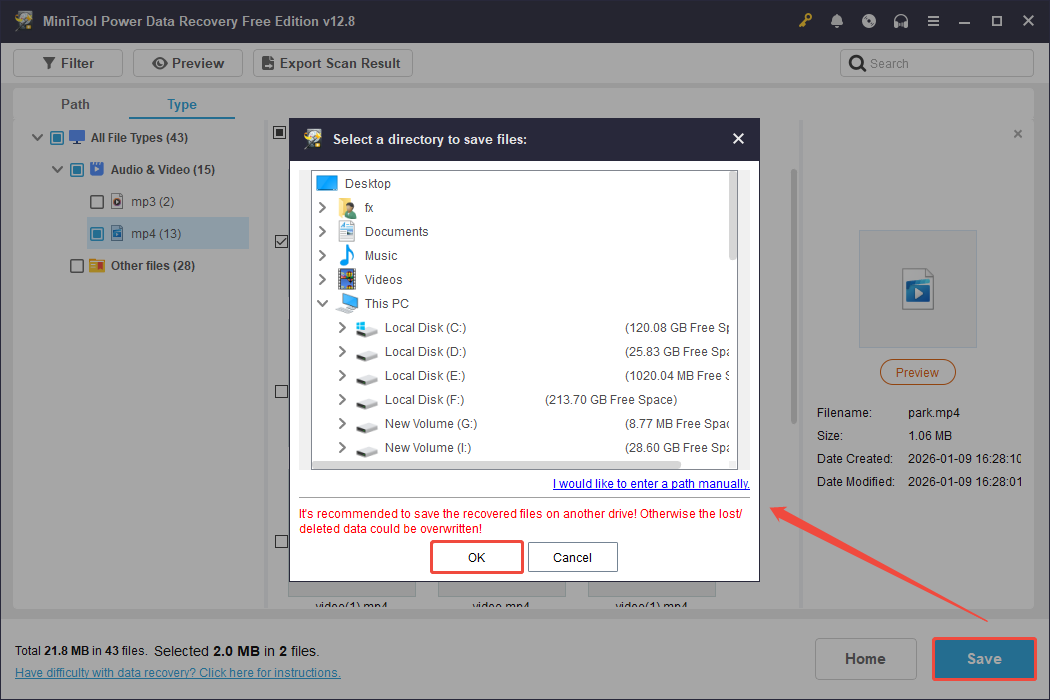The image size is (1050, 700).
Task: Collapse the Audio & Video tree node
Action: click(x=57, y=169)
